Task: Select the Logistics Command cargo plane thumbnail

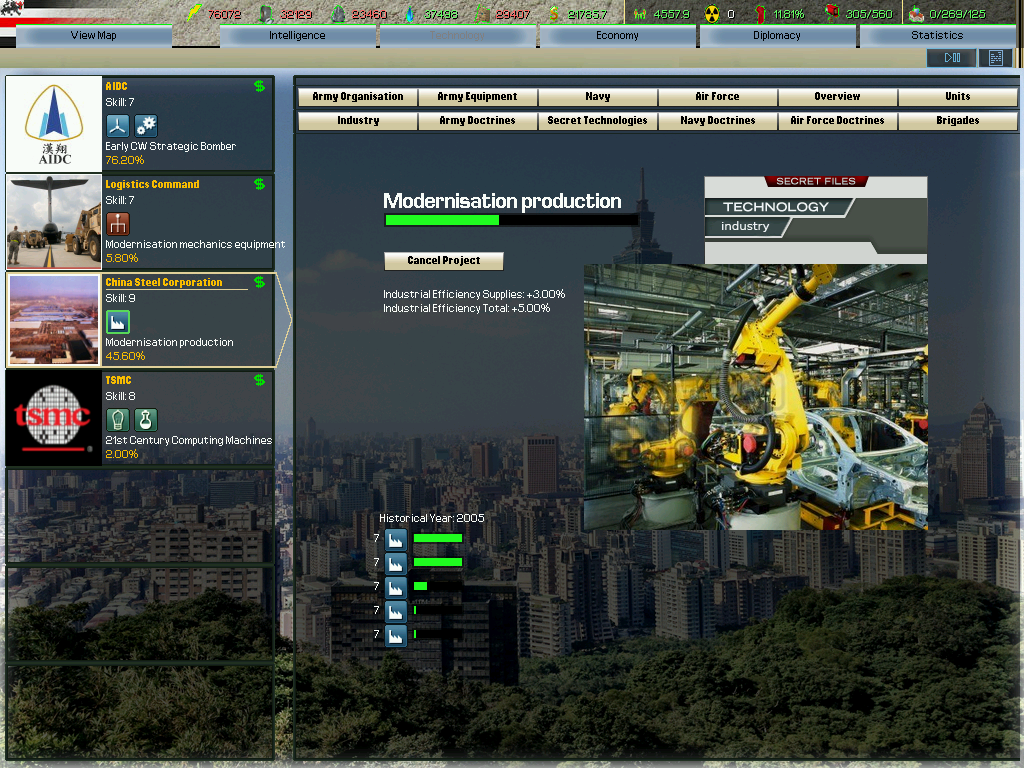Action: [x=54, y=222]
